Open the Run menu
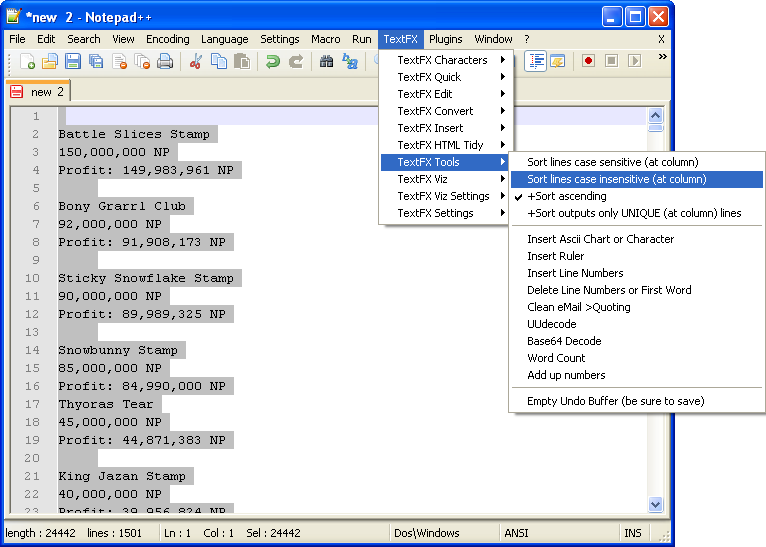This screenshot has height=547, width=766. (x=362, y=39)
